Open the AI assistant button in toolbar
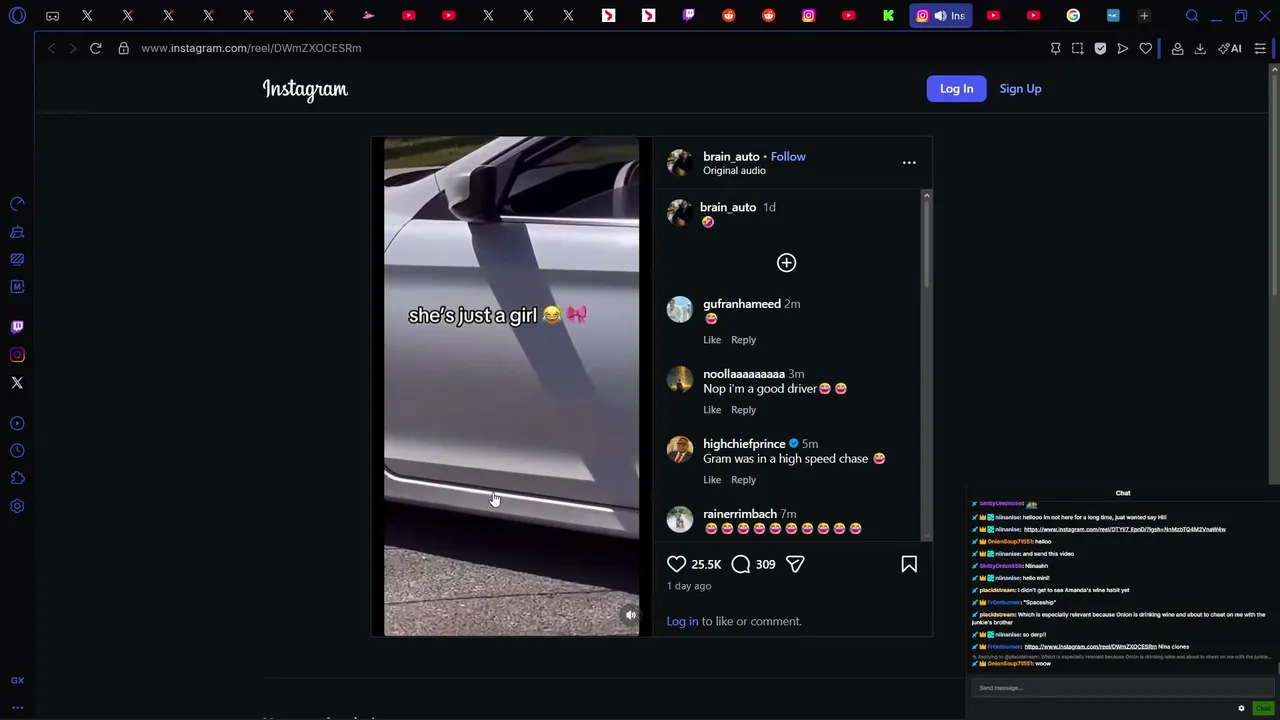Screen dimensions: 1280x720 coord(1230,48)
